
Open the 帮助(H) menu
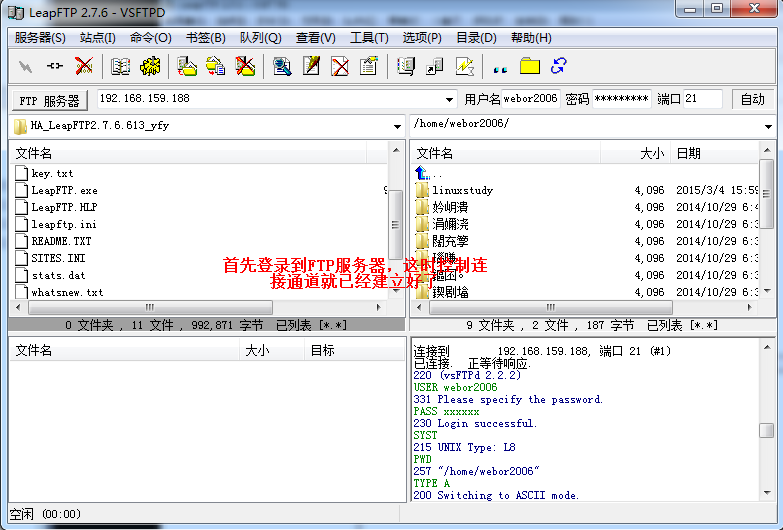[531, 38]
